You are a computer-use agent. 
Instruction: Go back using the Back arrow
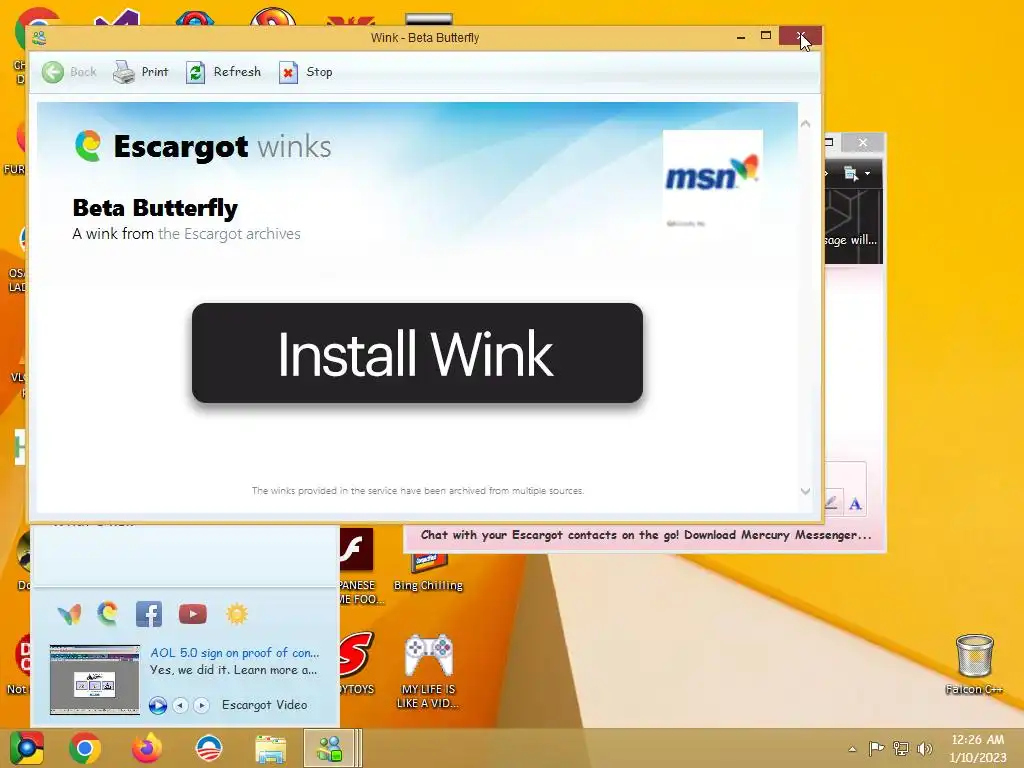pos(69,72)
